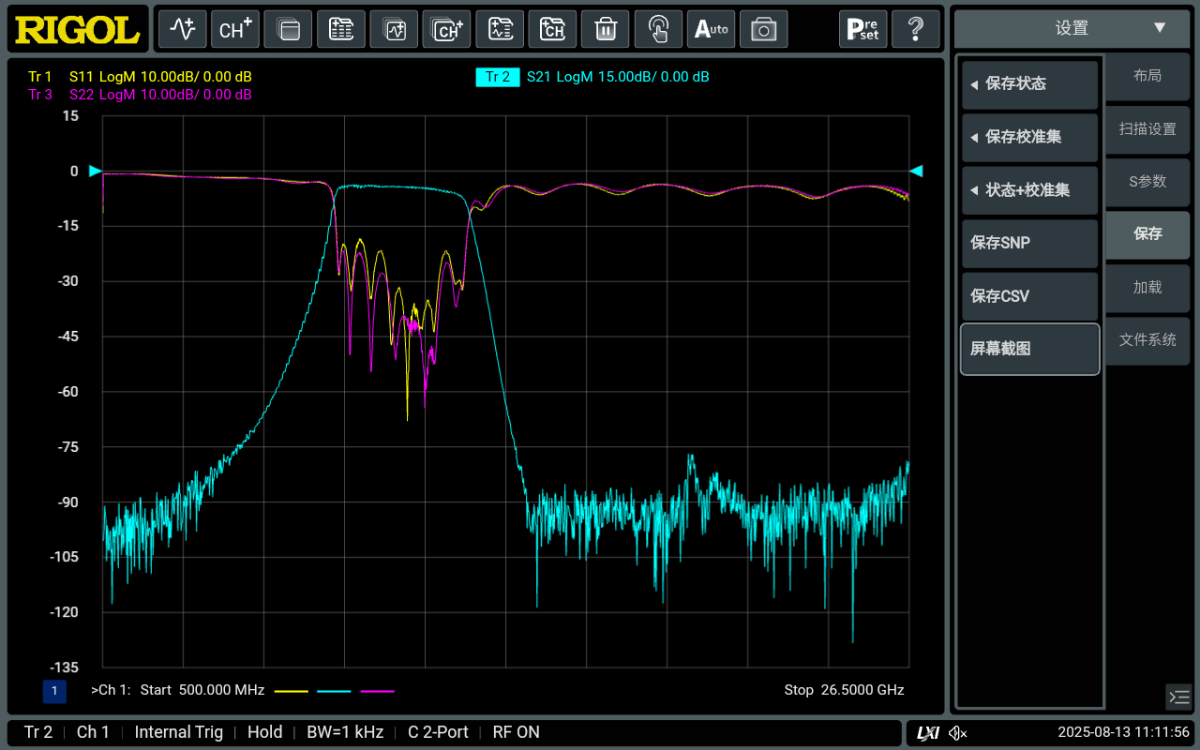Open the S参数 menu item
This screenshot has height=750, width=1200.
point(1147,182)
